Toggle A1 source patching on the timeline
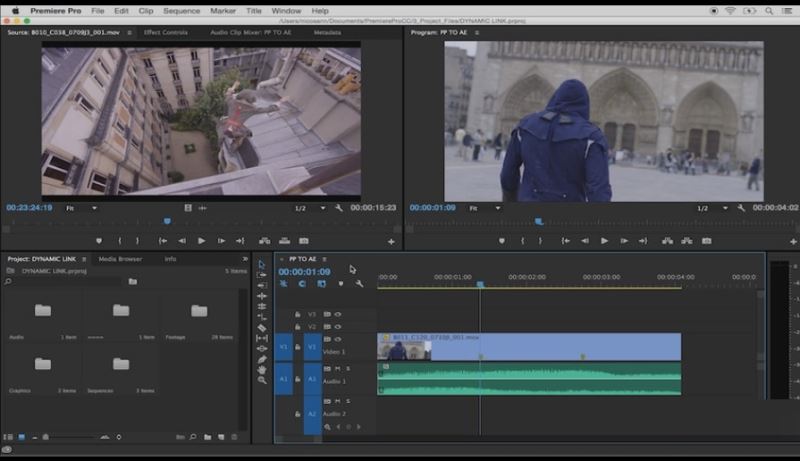This screenshot has height=461, width=800. [284, 379]
